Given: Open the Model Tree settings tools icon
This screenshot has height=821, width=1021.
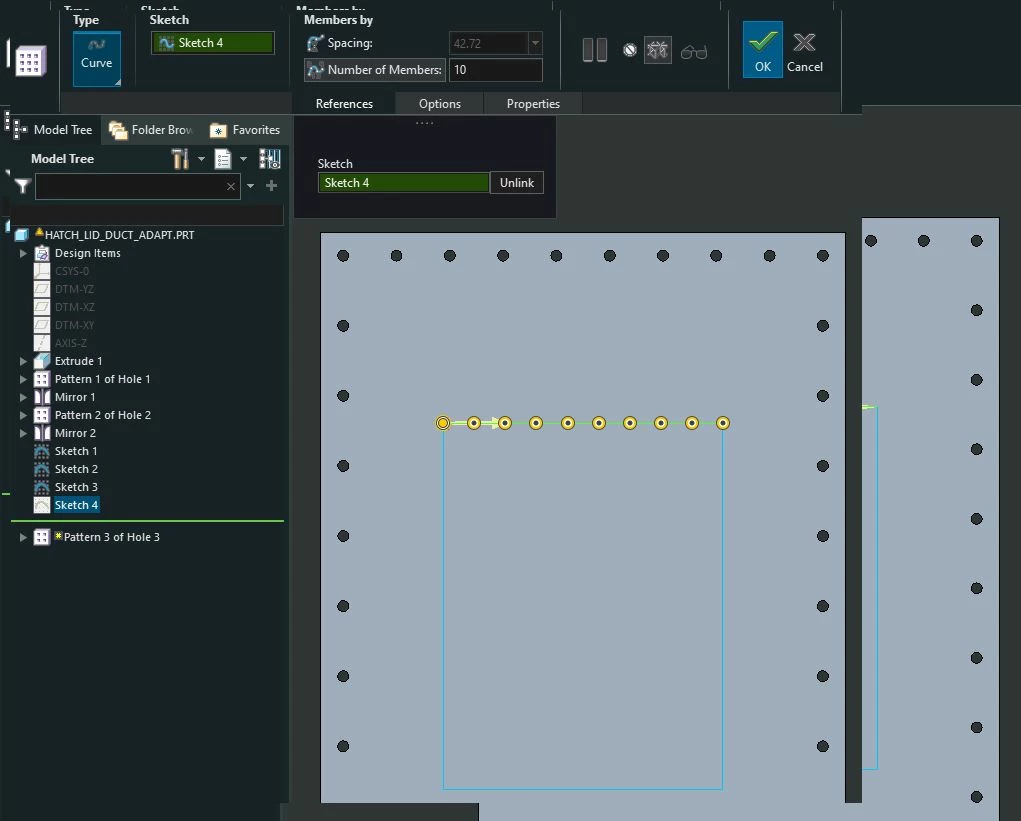Looking at the screenshot, I should click(x=180, y=159).
